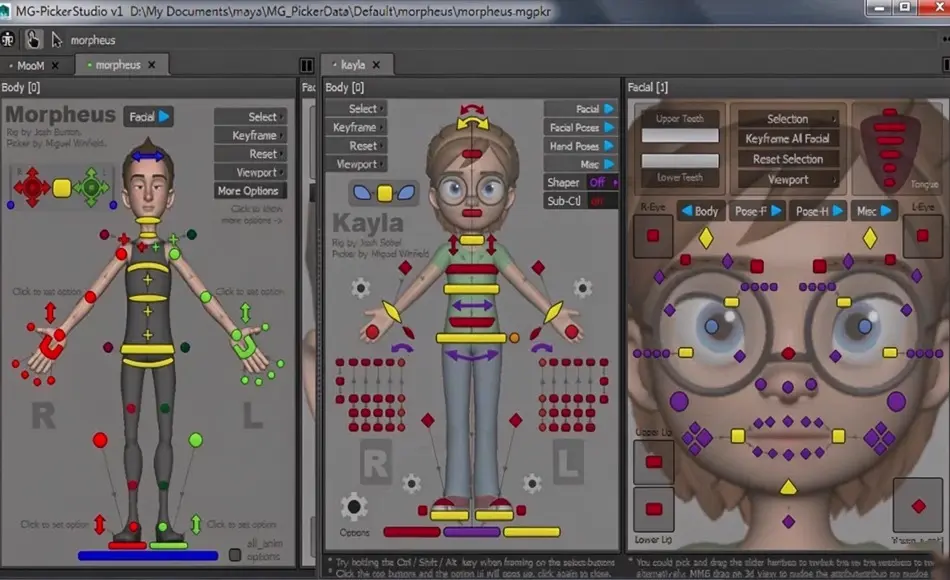Select Morpheus left hand green magnet control

pos(245,346)
